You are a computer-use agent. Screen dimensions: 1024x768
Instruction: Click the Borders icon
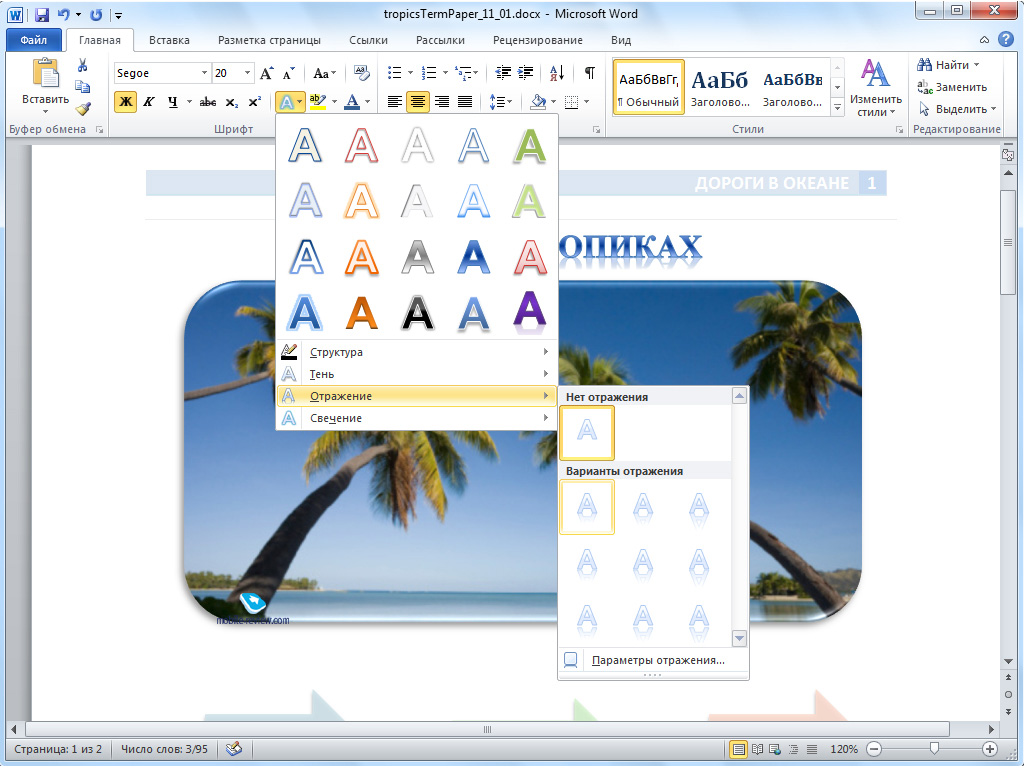coord(571,102)
